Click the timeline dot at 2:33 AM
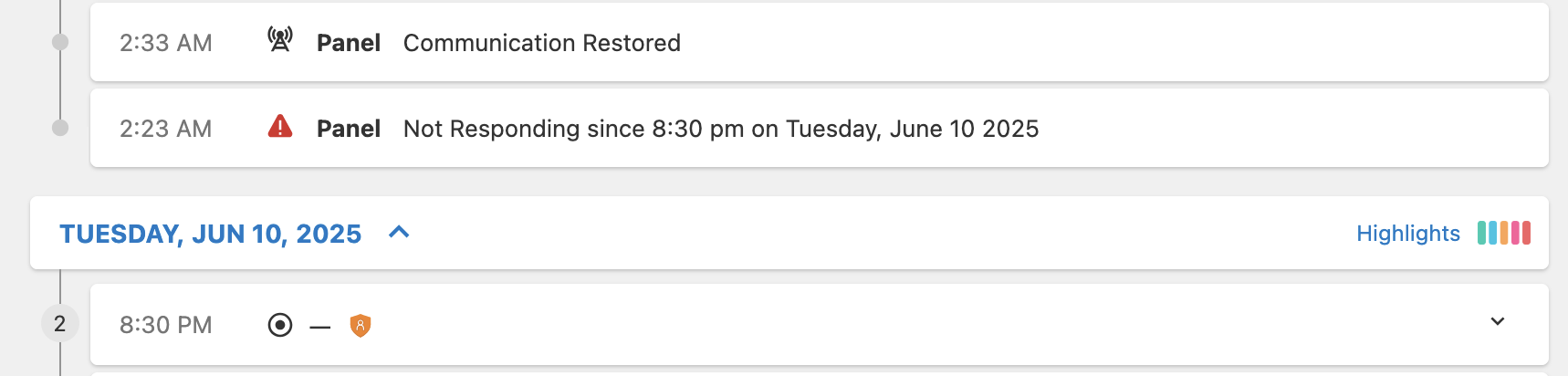1568x376 pixels. click(x=60, y=42)
